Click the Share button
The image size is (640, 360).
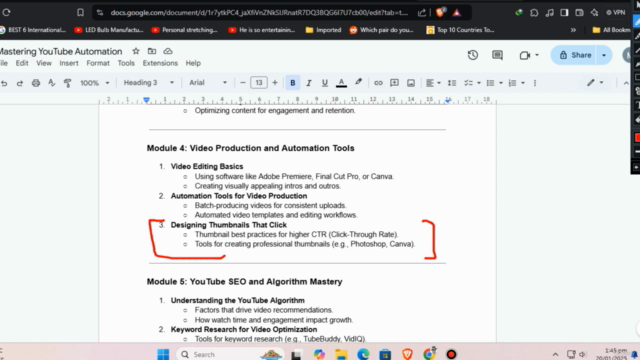pyautogui.click(x=575, y=55)
